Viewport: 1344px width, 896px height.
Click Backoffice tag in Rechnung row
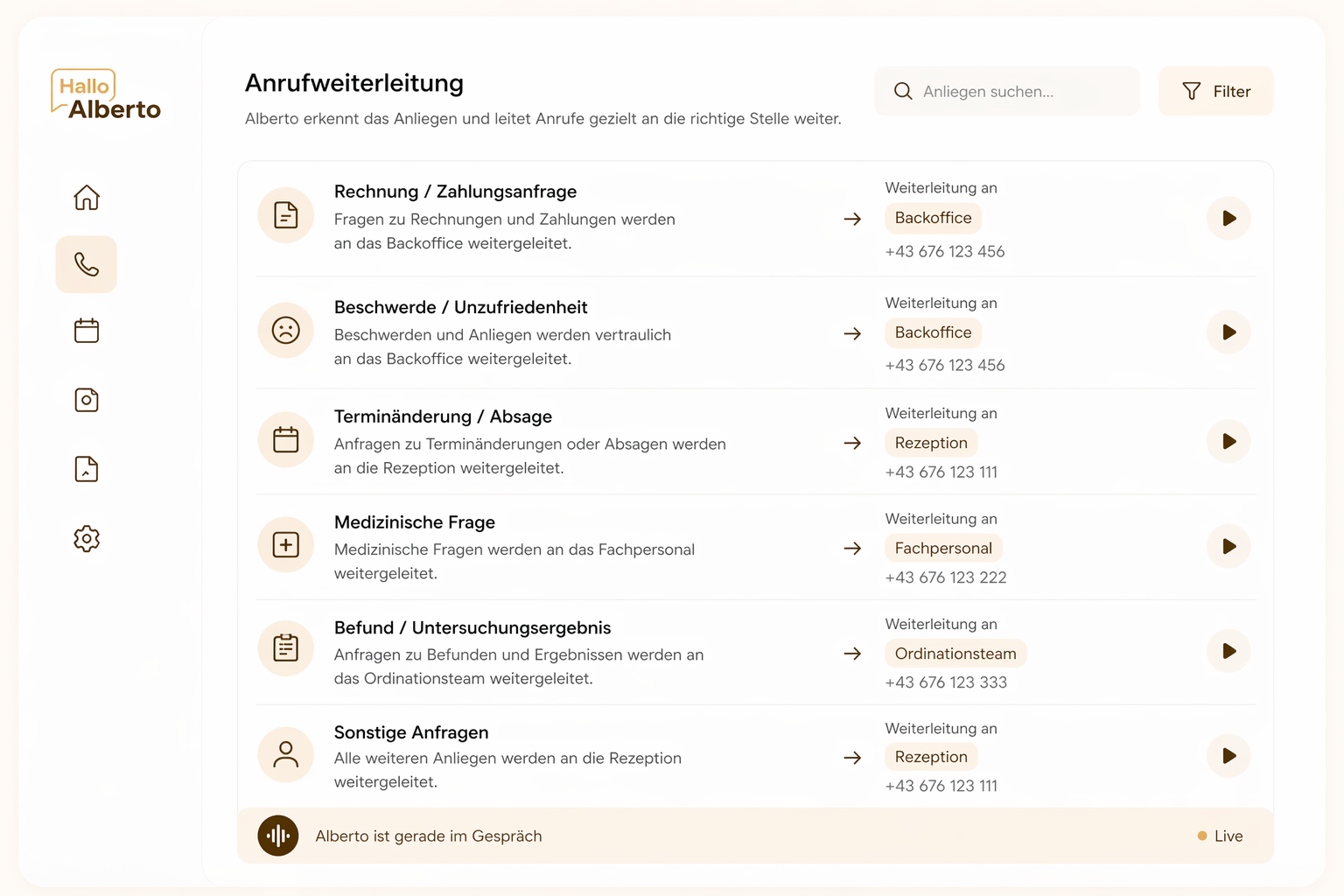[933, 218]
